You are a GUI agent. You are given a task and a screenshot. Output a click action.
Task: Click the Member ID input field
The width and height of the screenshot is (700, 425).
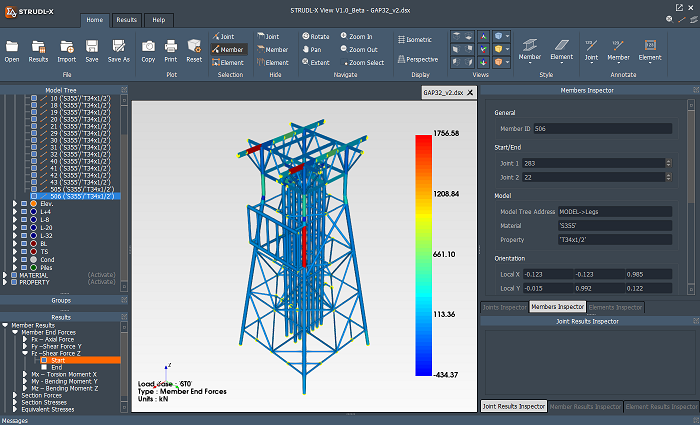603,129
